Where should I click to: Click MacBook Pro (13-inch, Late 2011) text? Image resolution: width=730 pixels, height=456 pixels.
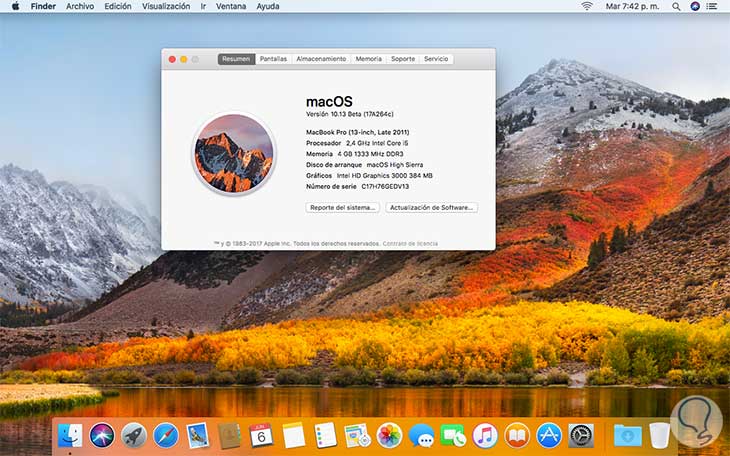[x=358, y=132]
